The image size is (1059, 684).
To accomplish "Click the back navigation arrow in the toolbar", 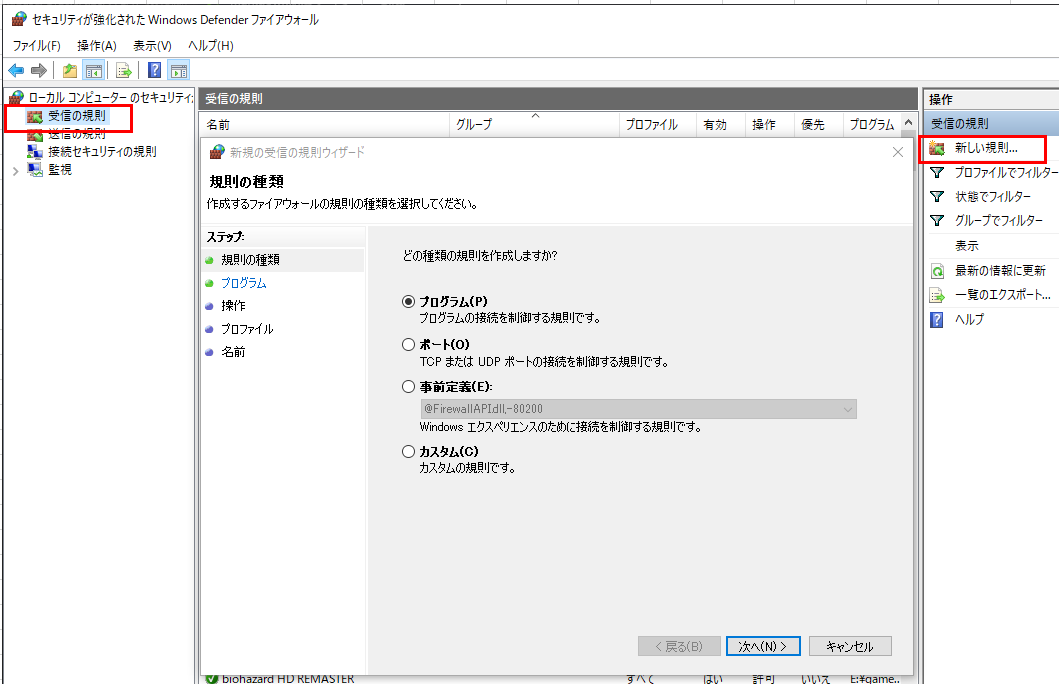I will coord(15,69).
